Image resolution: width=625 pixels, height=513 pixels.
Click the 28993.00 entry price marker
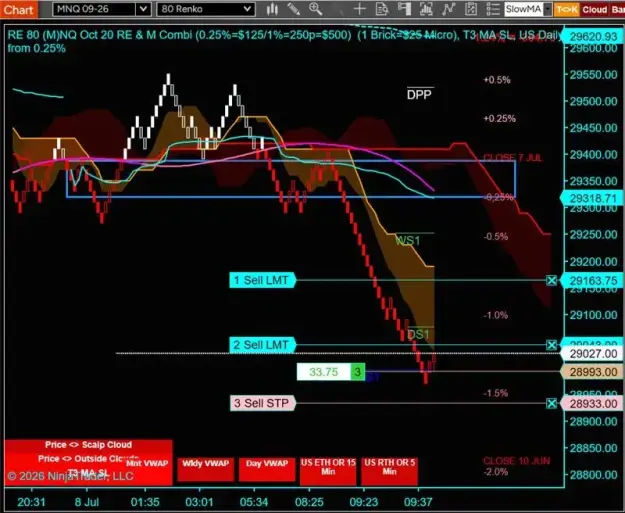tap(592, 372)
